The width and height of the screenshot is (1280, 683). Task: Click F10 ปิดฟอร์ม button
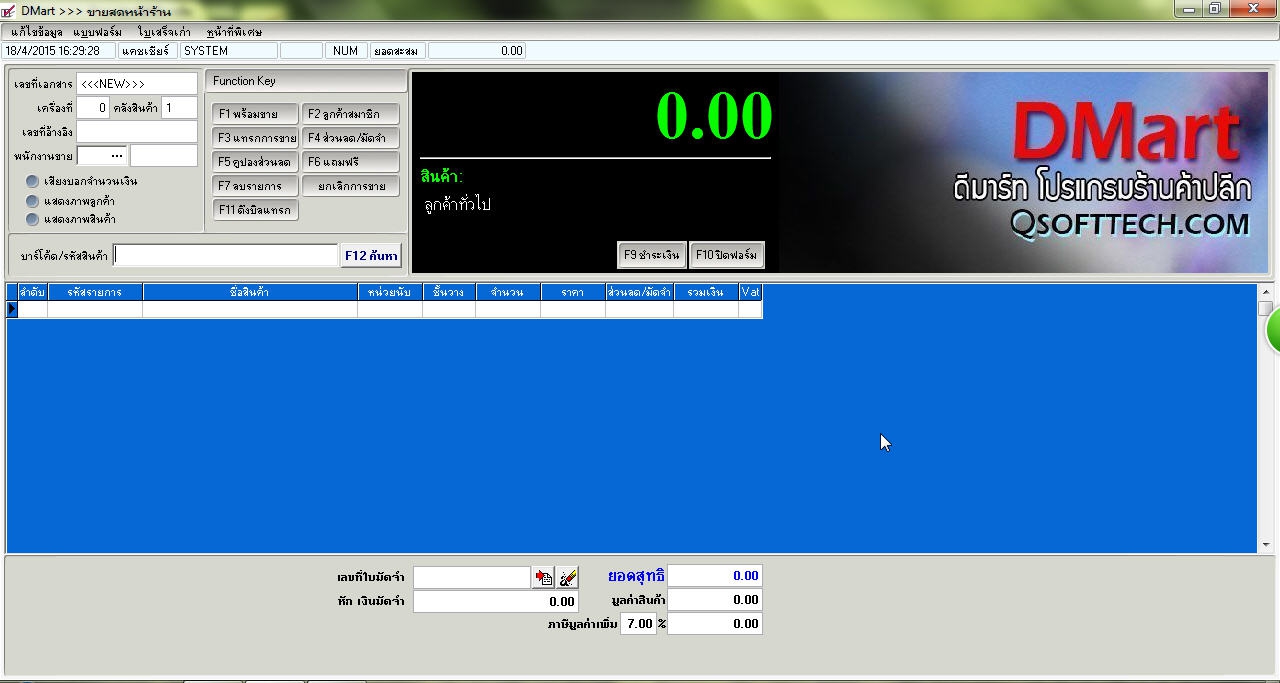[x=727, y=255]
